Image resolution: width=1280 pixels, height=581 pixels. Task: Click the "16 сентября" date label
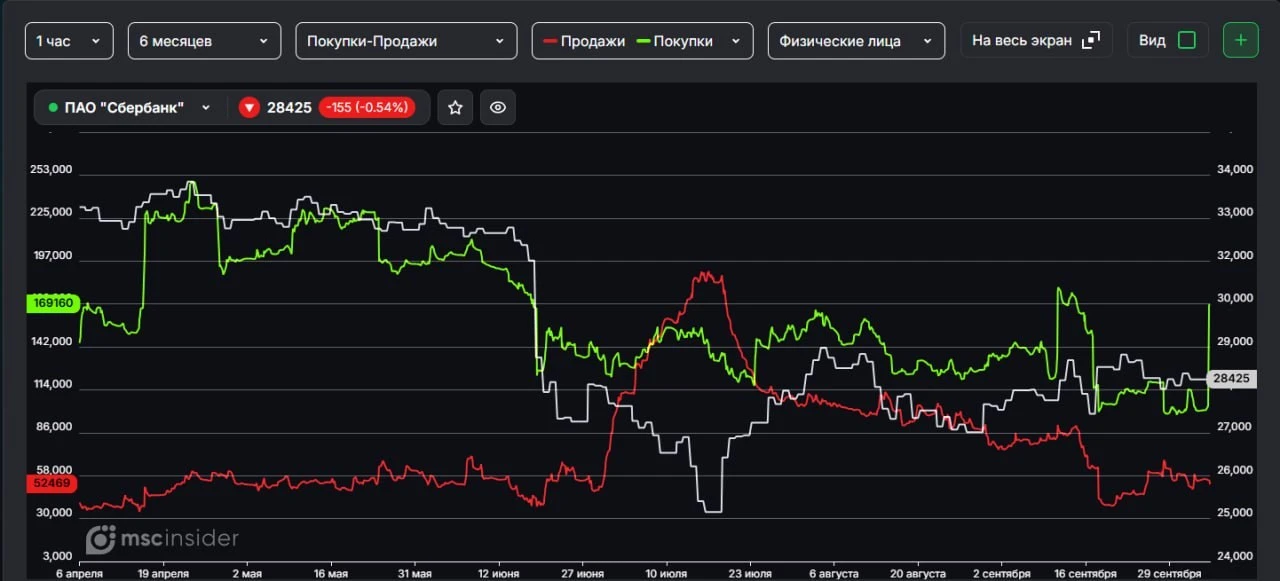coord(1085,574)
